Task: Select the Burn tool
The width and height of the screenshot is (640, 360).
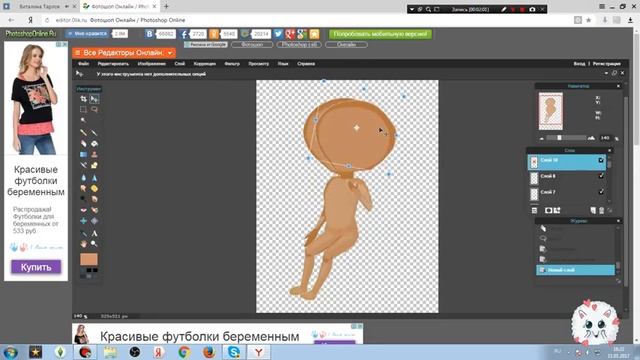Action: coord(94,199)
